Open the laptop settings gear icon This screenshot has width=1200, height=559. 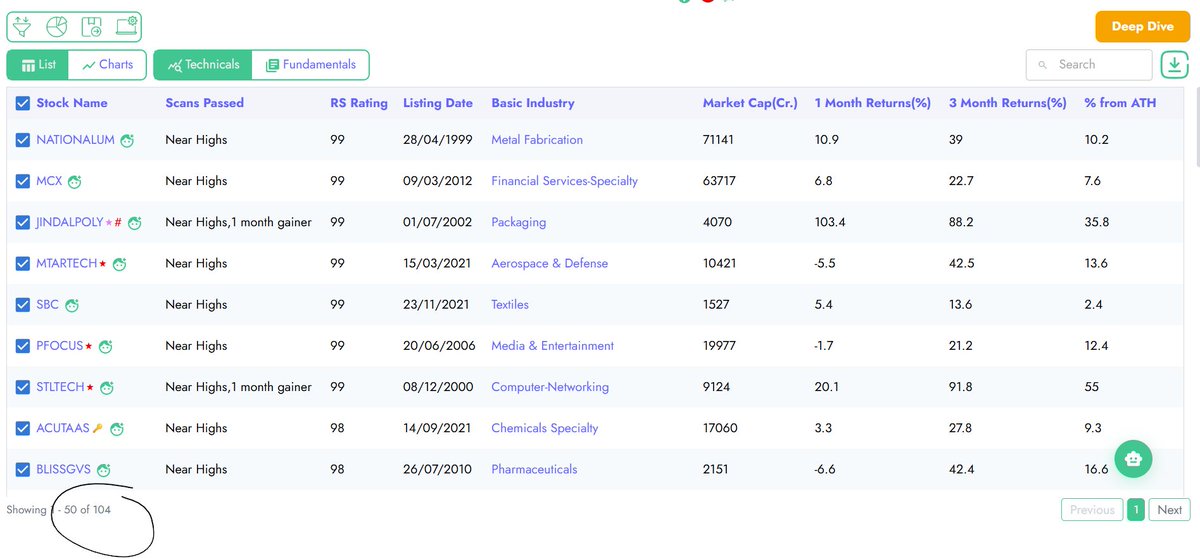click(x=125, y=25)
